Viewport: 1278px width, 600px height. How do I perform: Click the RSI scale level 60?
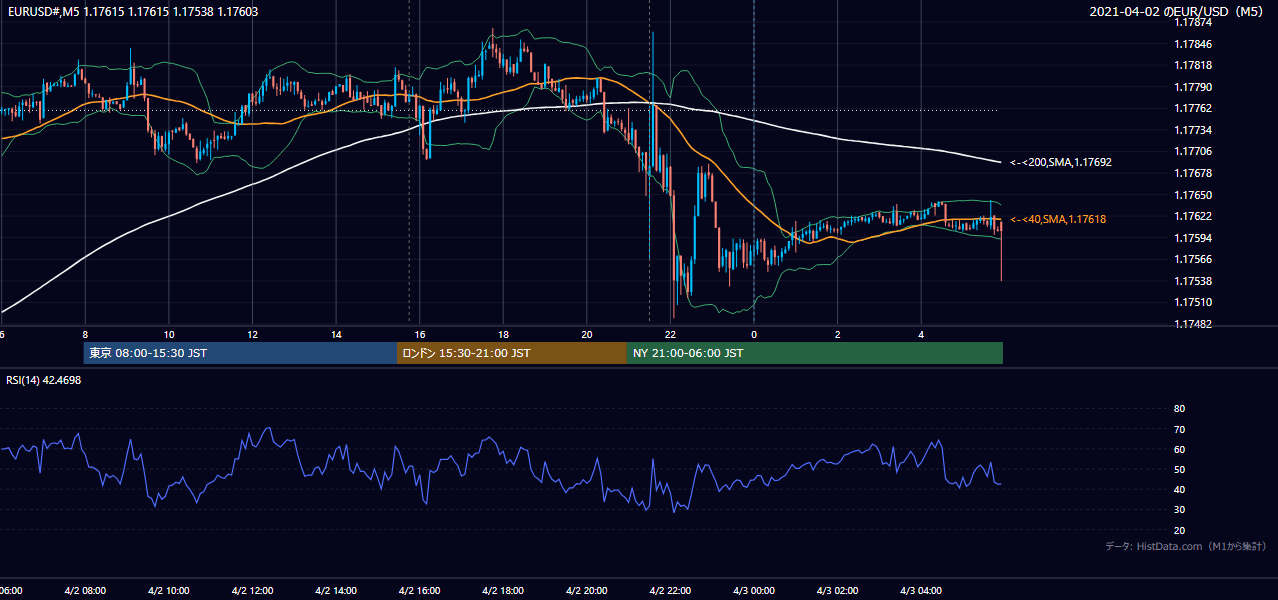[x=1179, y=449]
